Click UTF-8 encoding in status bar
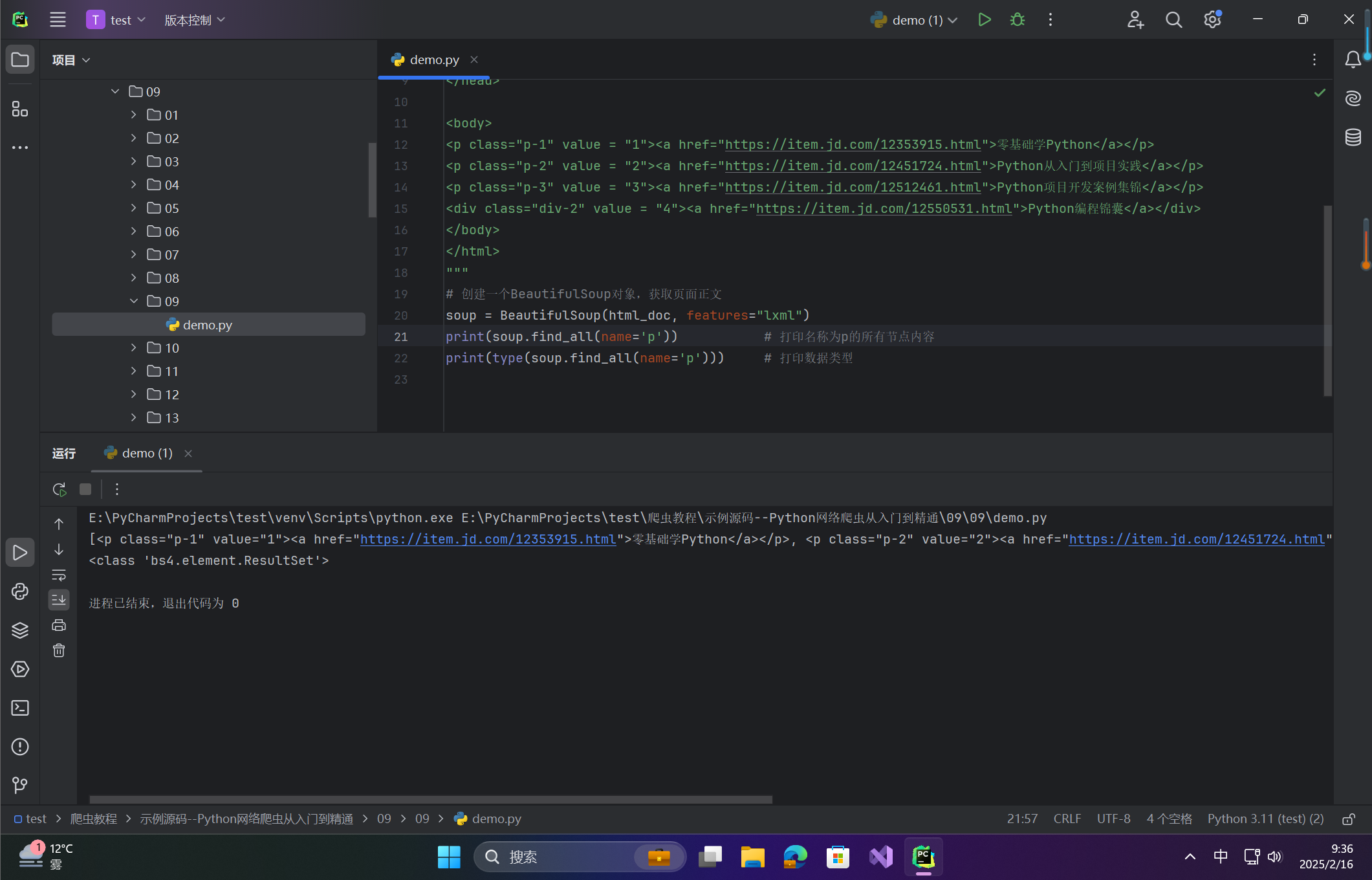The image size is (1372, 880). click(1114, 819)
